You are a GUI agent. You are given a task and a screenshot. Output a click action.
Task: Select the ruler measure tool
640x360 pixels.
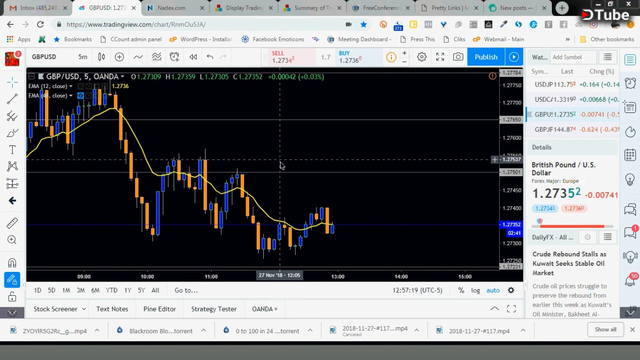click(x=12, y=223)
